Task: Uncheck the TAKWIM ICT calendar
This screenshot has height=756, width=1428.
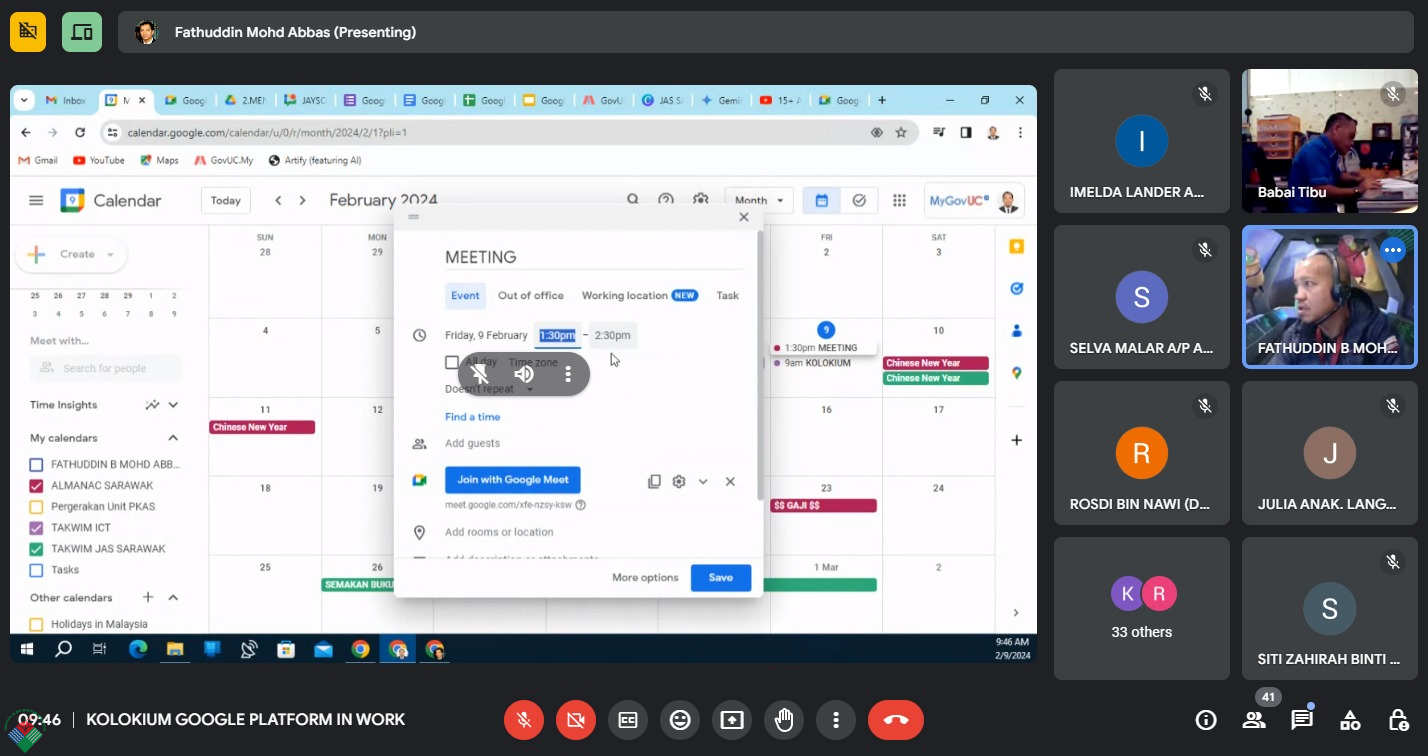Action: click(37, 527)
